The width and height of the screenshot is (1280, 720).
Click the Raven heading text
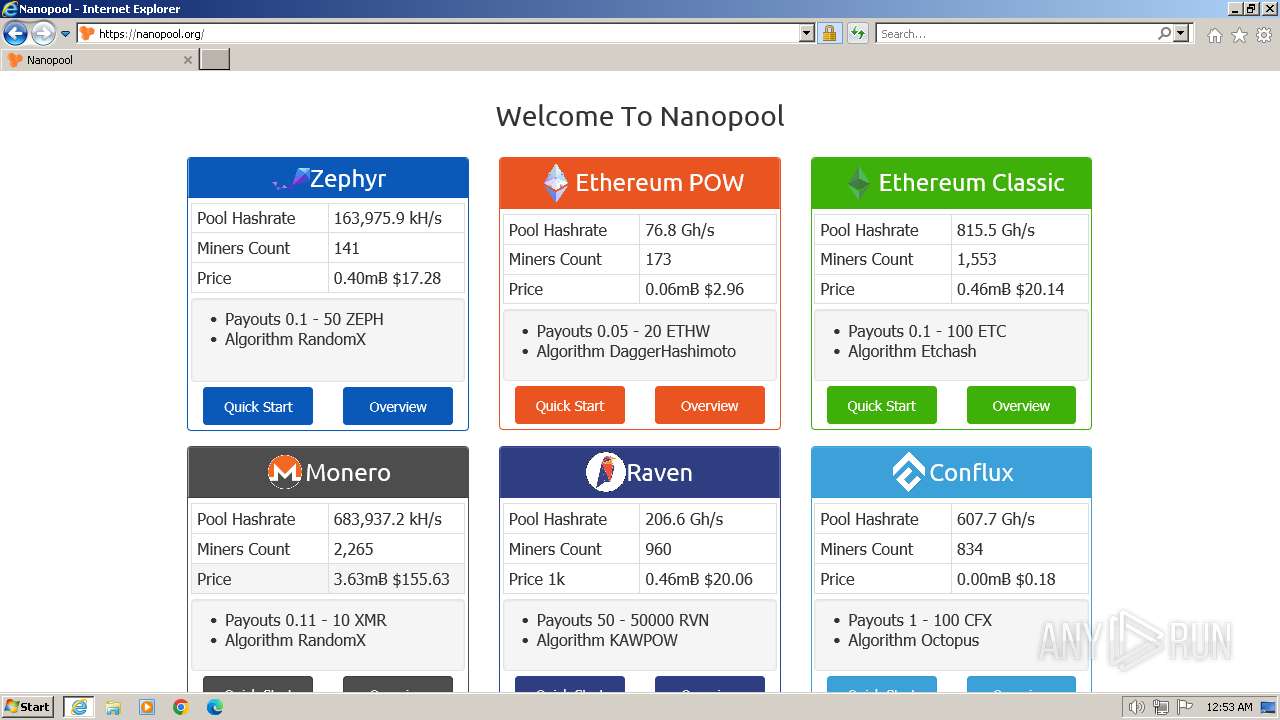tap(659, 472)
